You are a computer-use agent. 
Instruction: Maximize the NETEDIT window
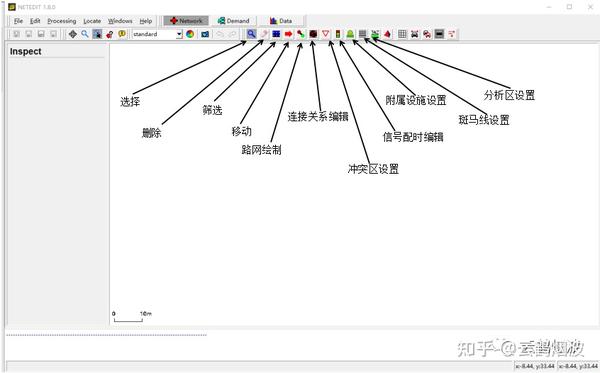click(x=569, y=7)
